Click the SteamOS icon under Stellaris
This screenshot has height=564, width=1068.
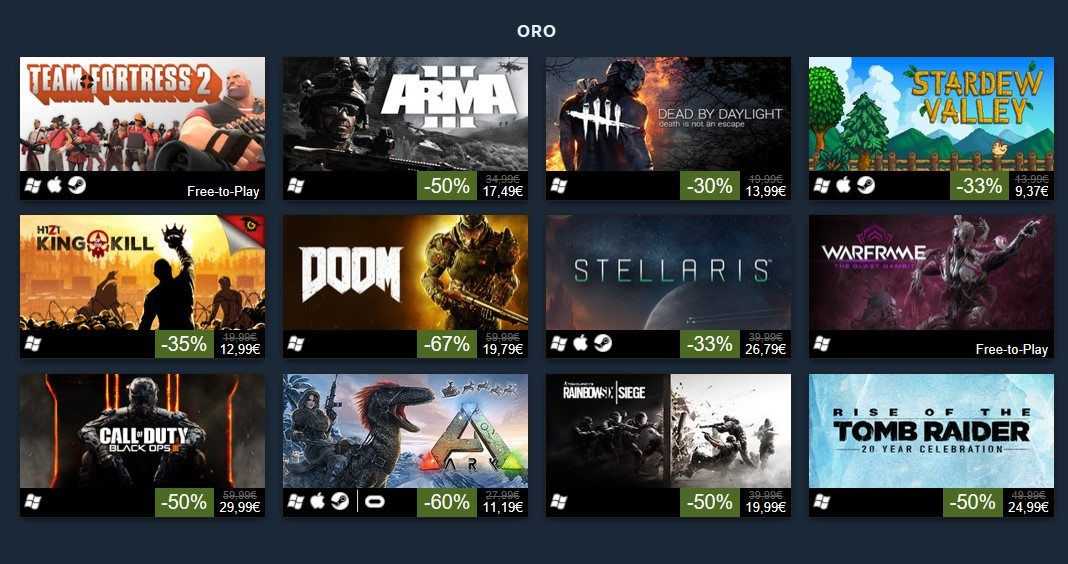(x=603, y=344)
